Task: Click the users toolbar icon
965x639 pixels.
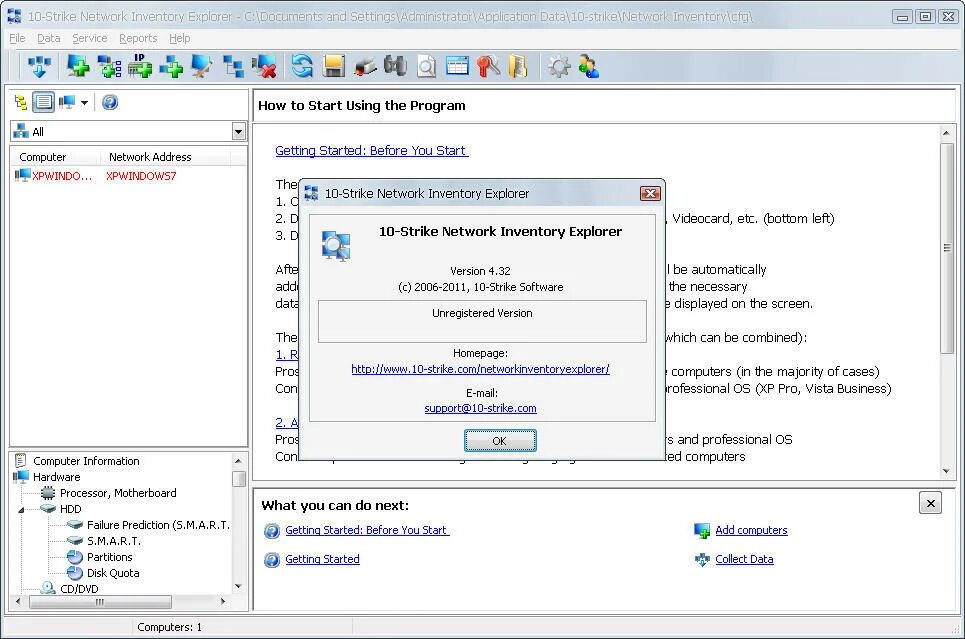Action: pyautogui.click(x=589, y=66)
